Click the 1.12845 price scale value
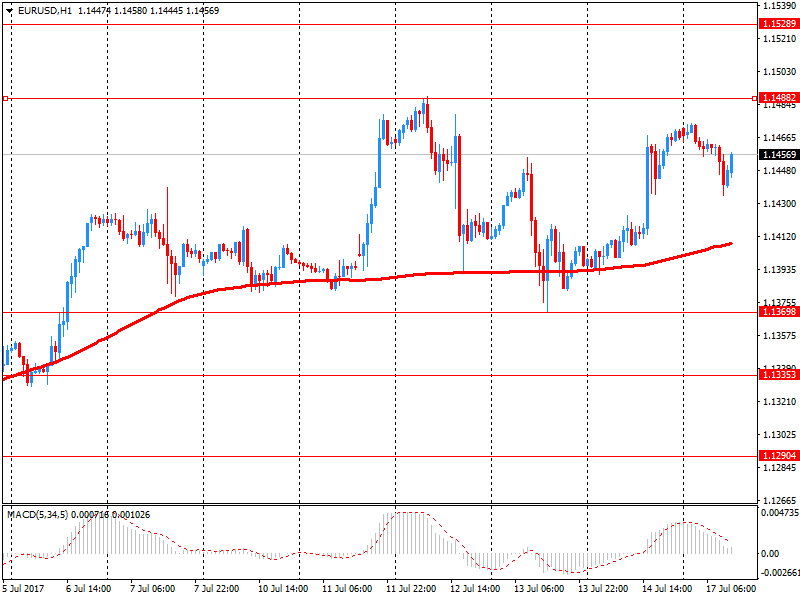800x600 pixels. tap(780, 468)
